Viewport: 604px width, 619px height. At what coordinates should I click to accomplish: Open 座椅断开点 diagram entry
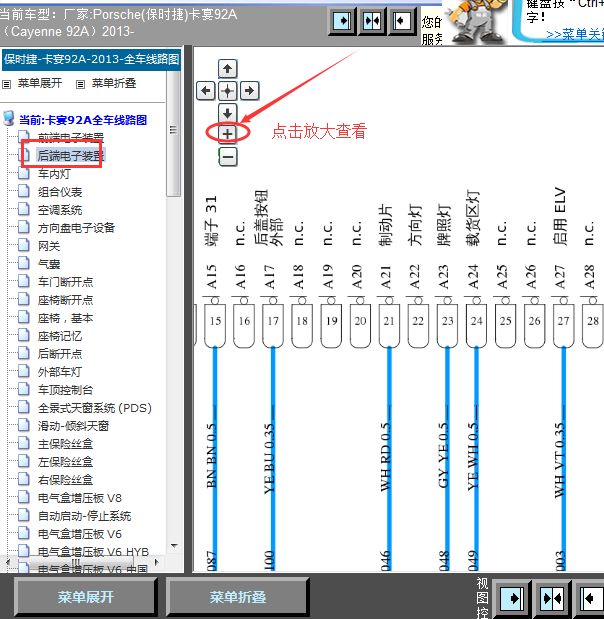click(x=66, y=300)
